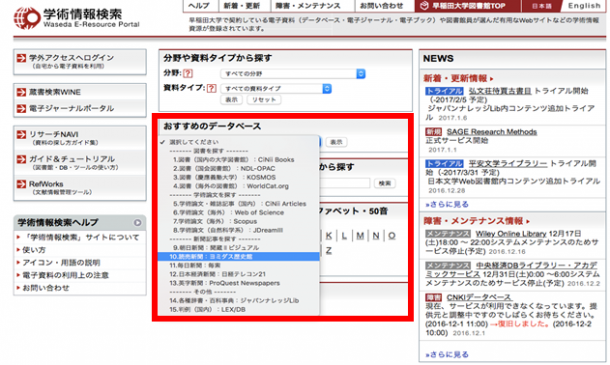Switch language to English
Viewport: 610px width, 365px height.
(584, 5)
